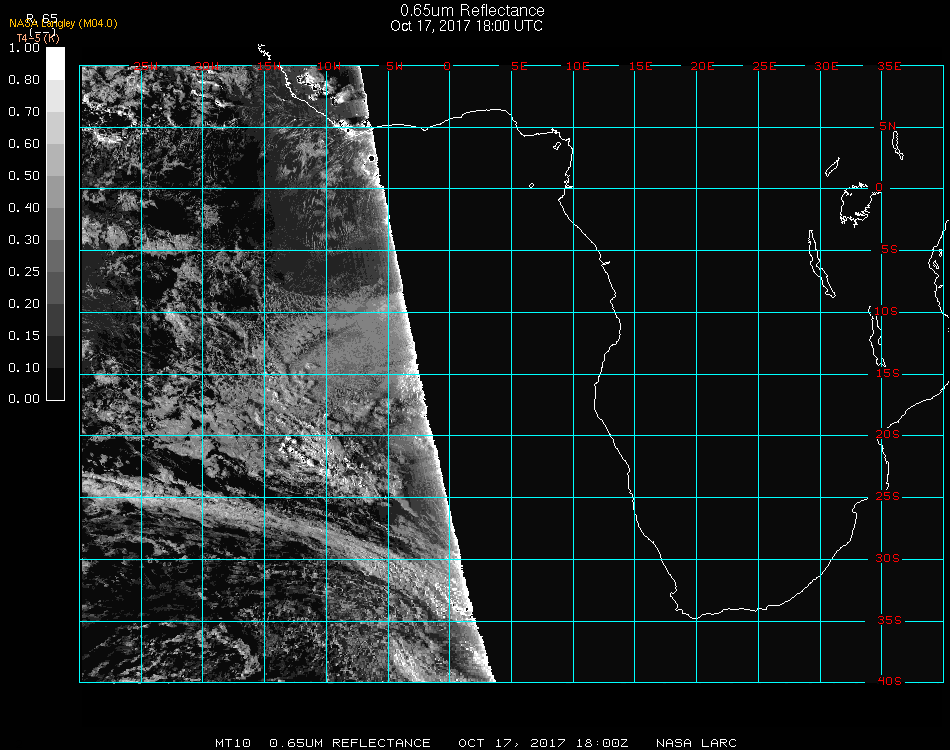Click the '0' longitude label on top axis
The width and height of the screenshot is (950, 750).
[x=447, y=66]
